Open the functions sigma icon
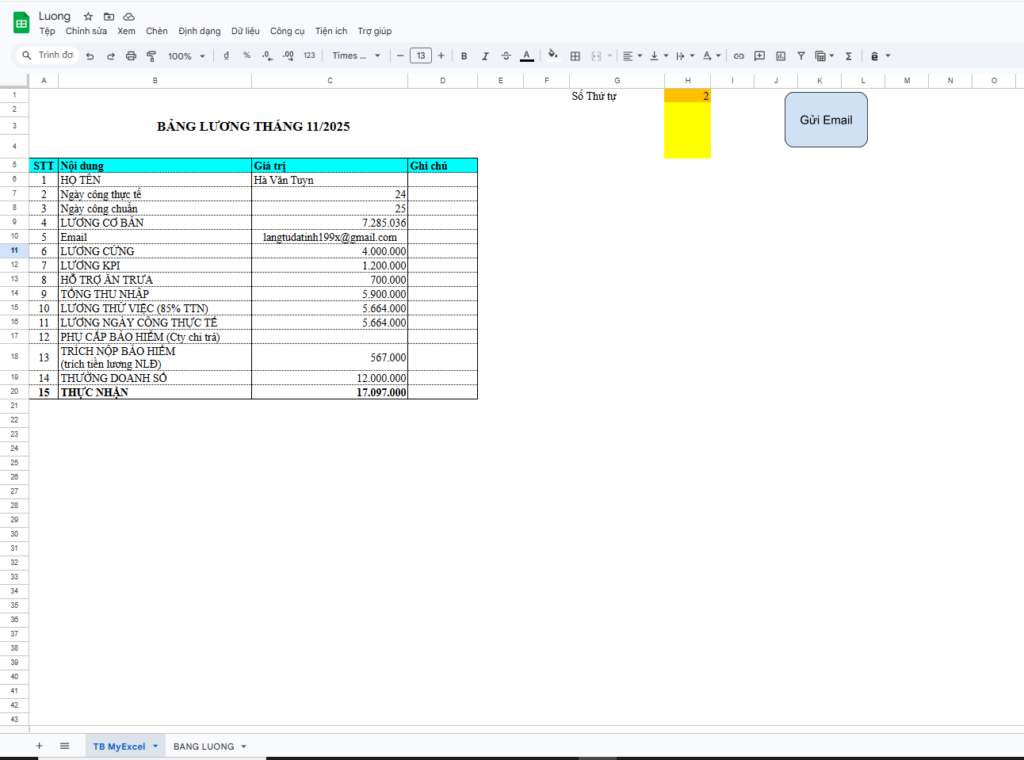This screenshot has height=760, width=1024. click(848, 56)
